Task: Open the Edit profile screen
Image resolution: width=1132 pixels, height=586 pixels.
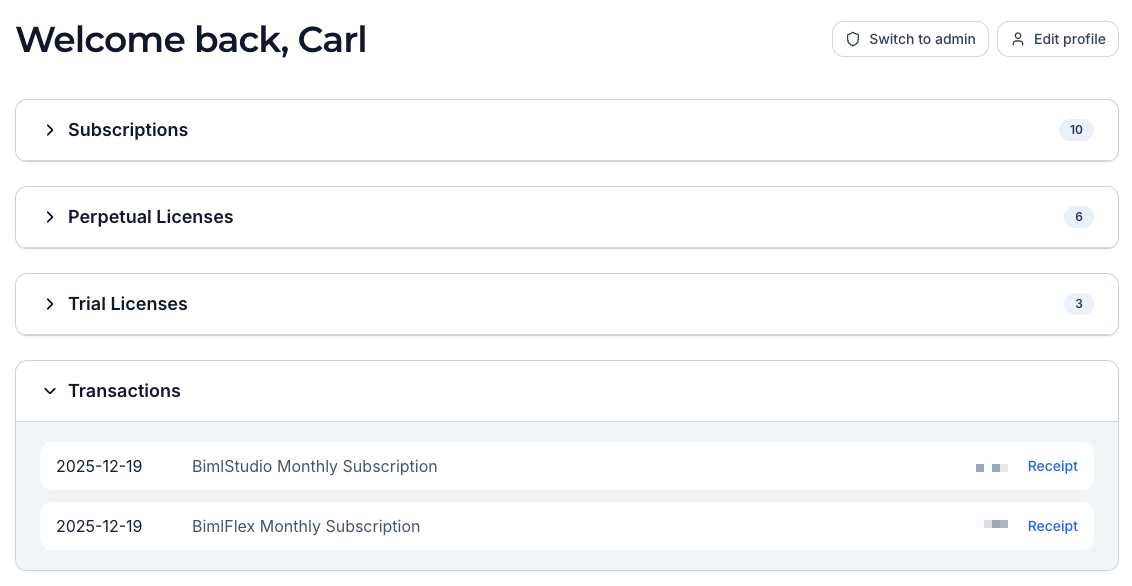Action: coord(1057,39)
